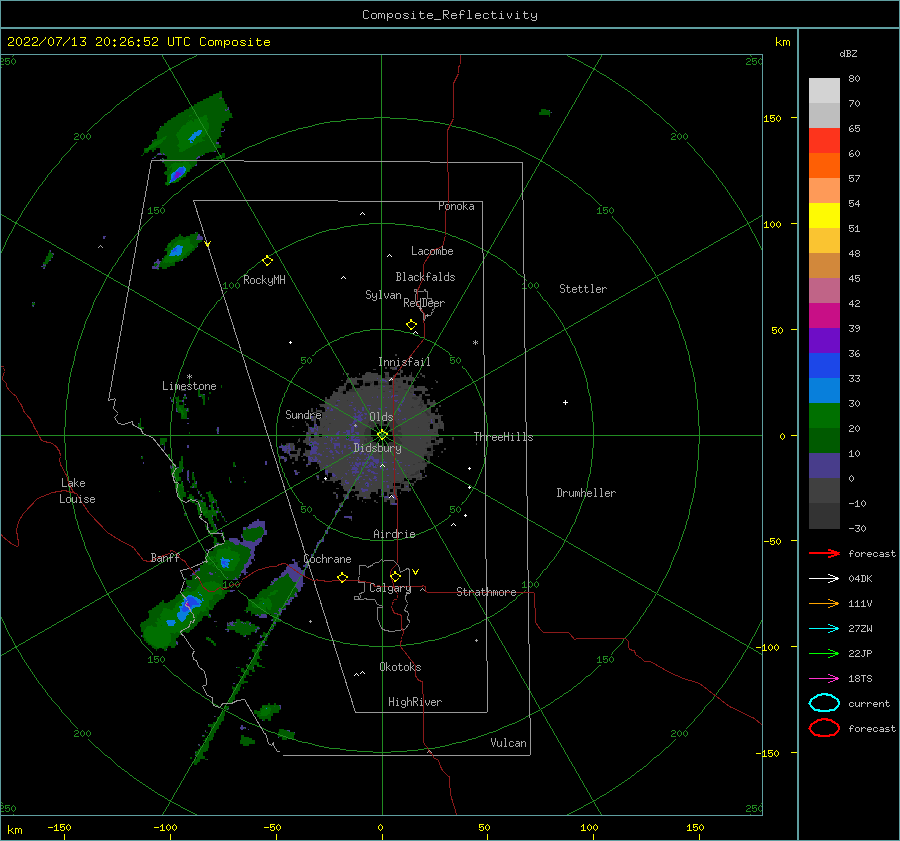Image resolution: width=900 pixels, height=841 pixels.
Task: Select the white 04DK arrow legend symbol
Action: [824, 578]
